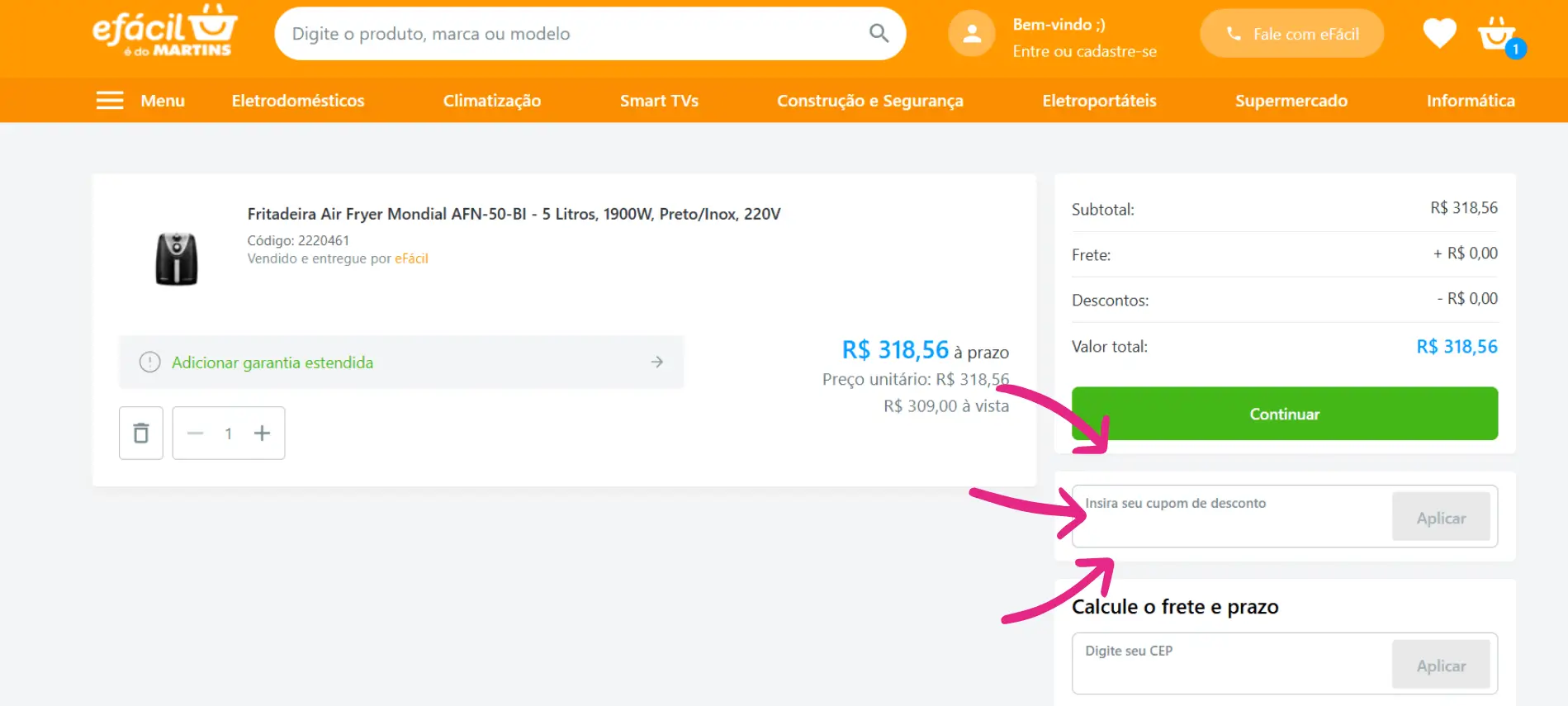Open the Eletrodomésticos category
This screenshot has height=706, width=1568.
298,101
